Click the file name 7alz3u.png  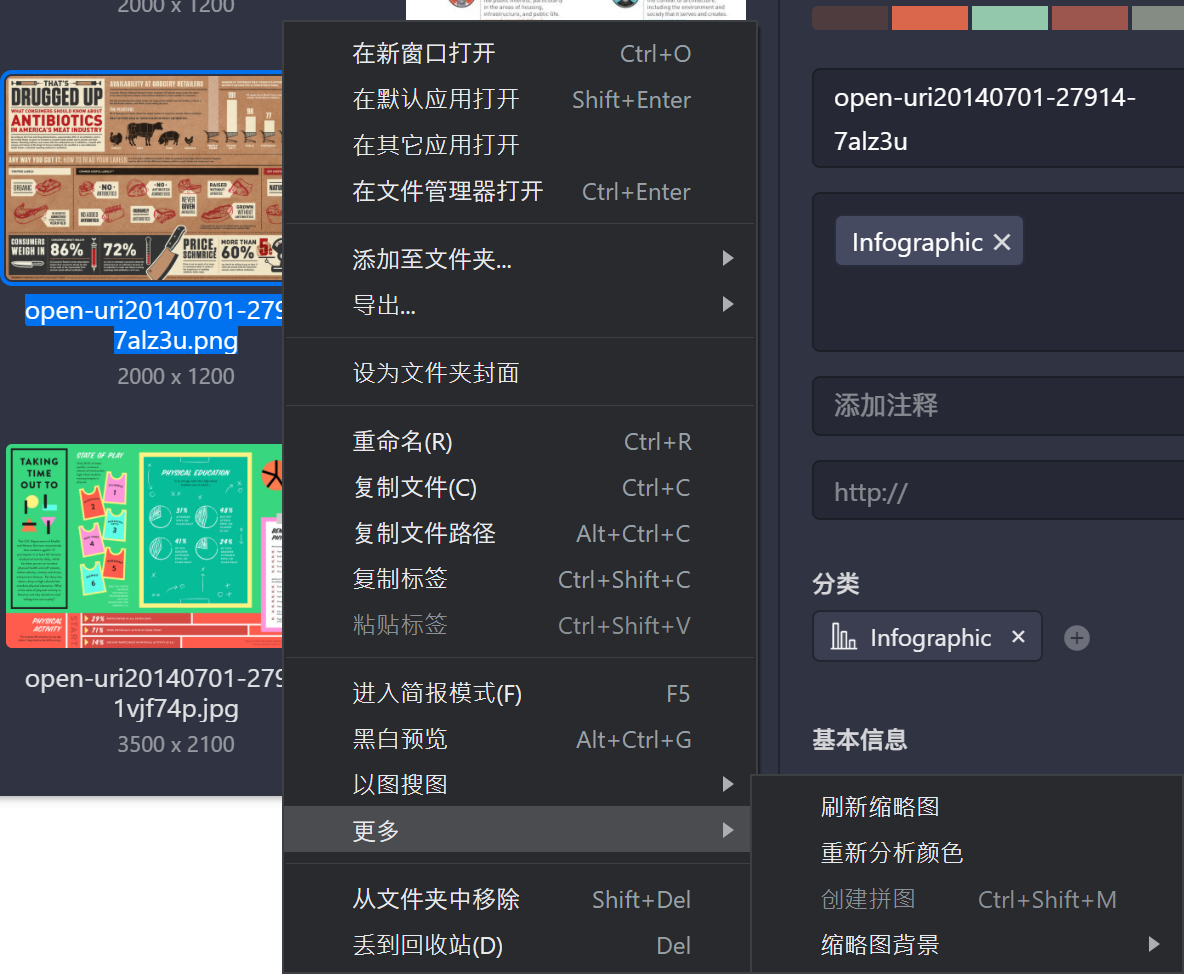pos(175,341)
